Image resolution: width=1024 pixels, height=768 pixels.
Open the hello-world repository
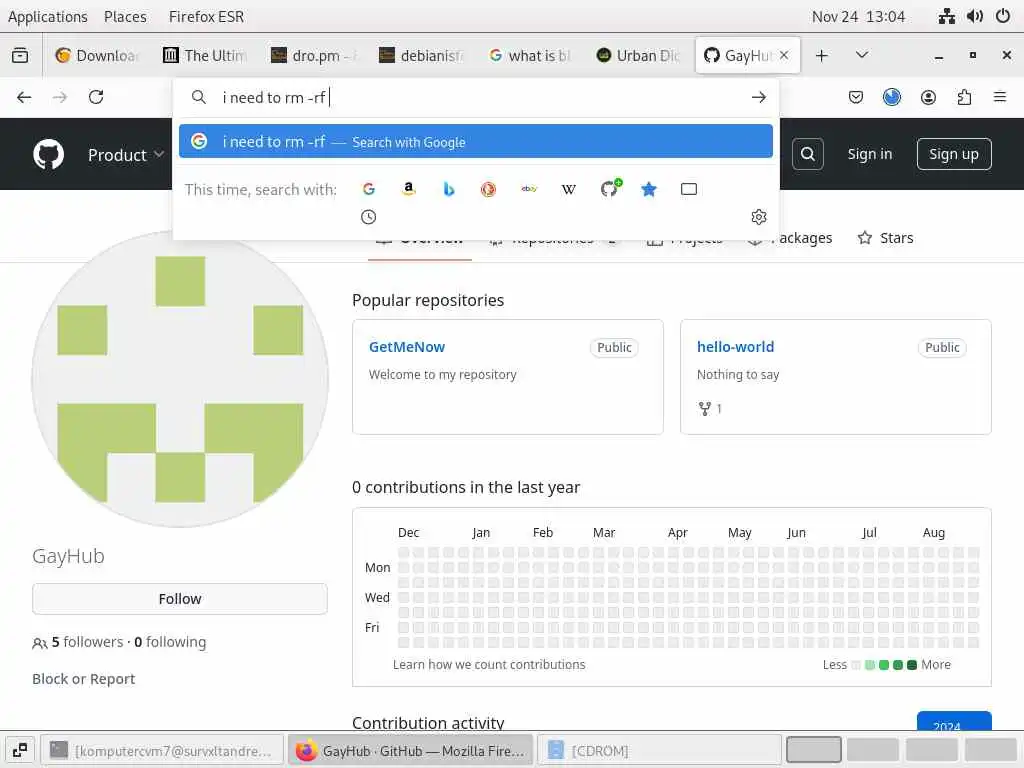735,347
